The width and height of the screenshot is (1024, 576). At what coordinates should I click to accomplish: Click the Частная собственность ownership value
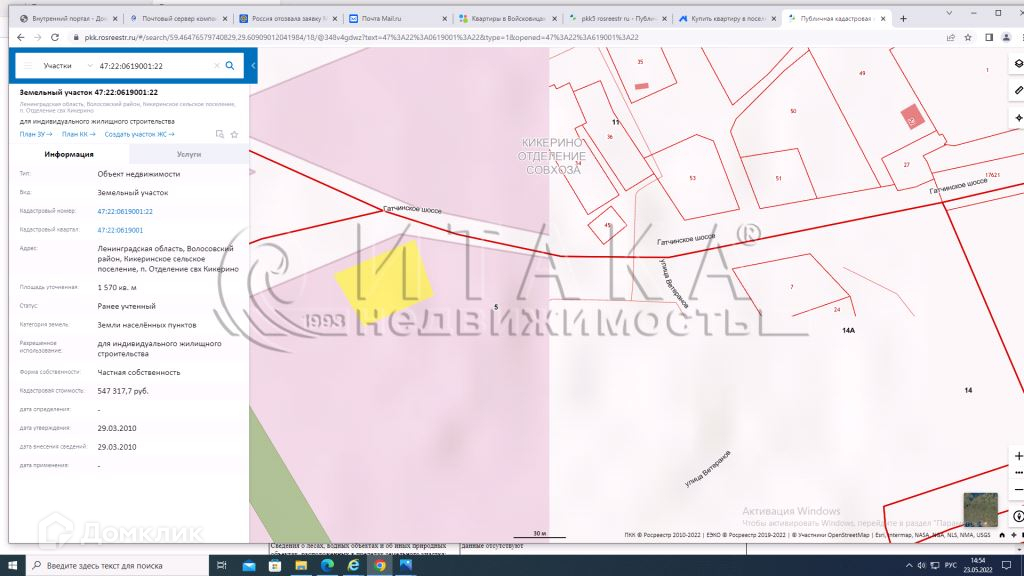click(138, 372)
